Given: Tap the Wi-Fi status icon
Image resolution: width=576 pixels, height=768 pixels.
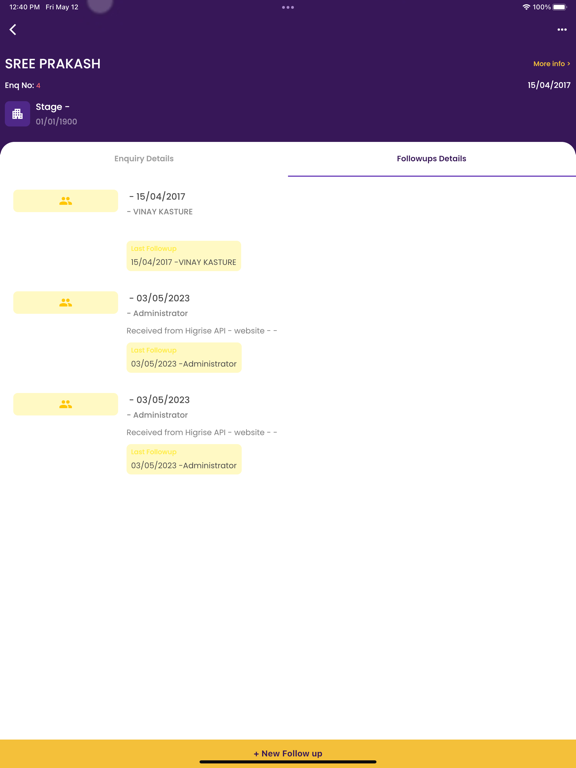Looking at the screenshot, I should 527,7.
